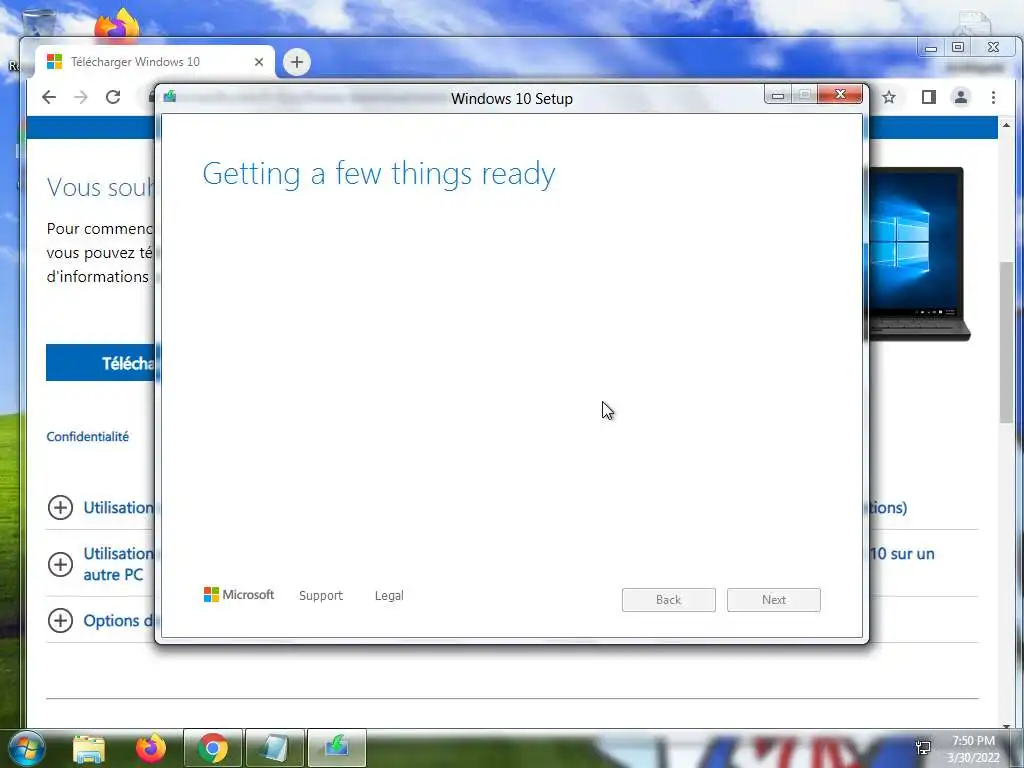Bookmark this page with the star
Image resolution: width=1024 pixels, height=768 pixels.
coord(889,97)
